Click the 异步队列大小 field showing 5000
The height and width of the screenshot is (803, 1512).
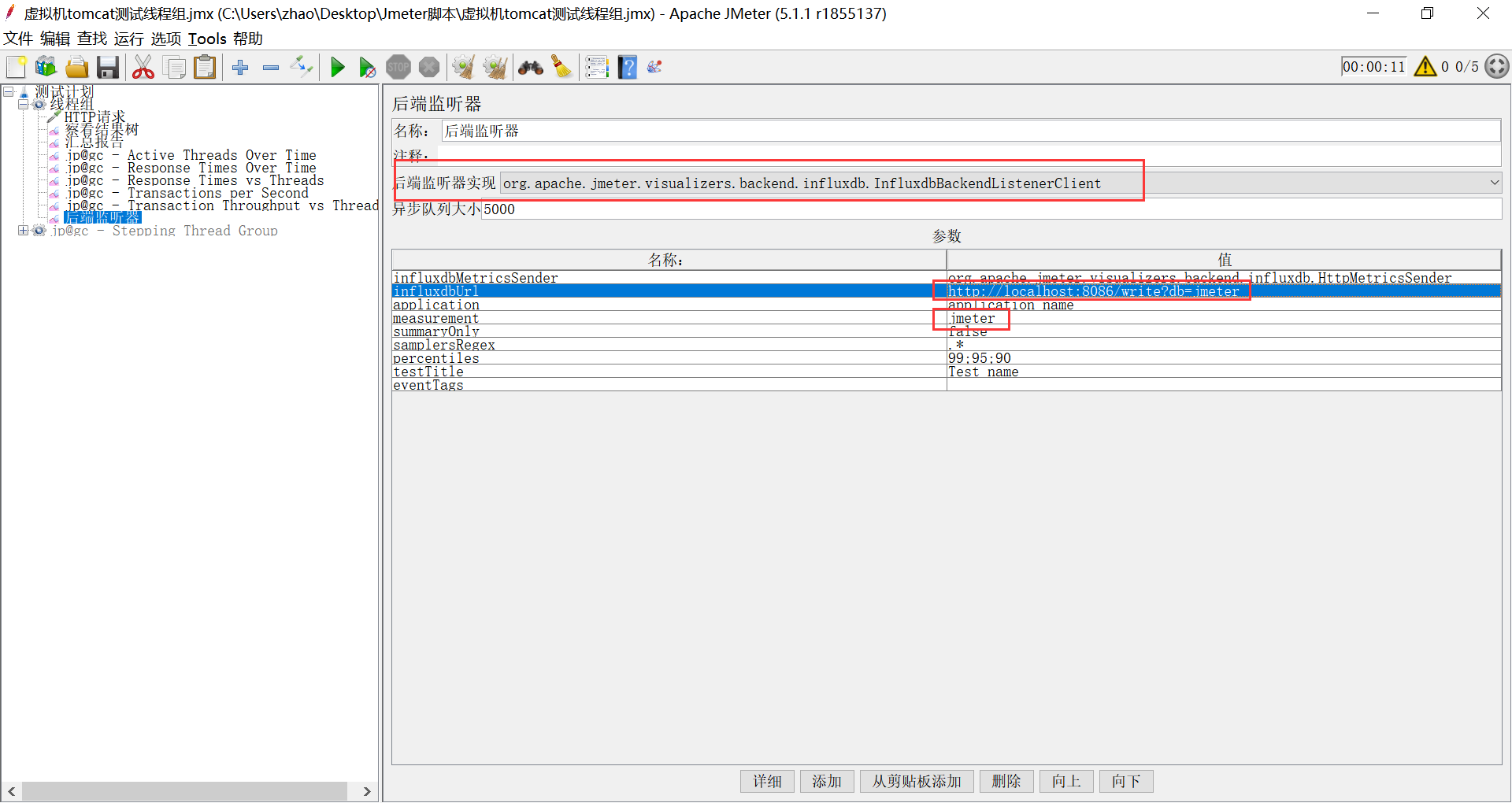point(991,209)
